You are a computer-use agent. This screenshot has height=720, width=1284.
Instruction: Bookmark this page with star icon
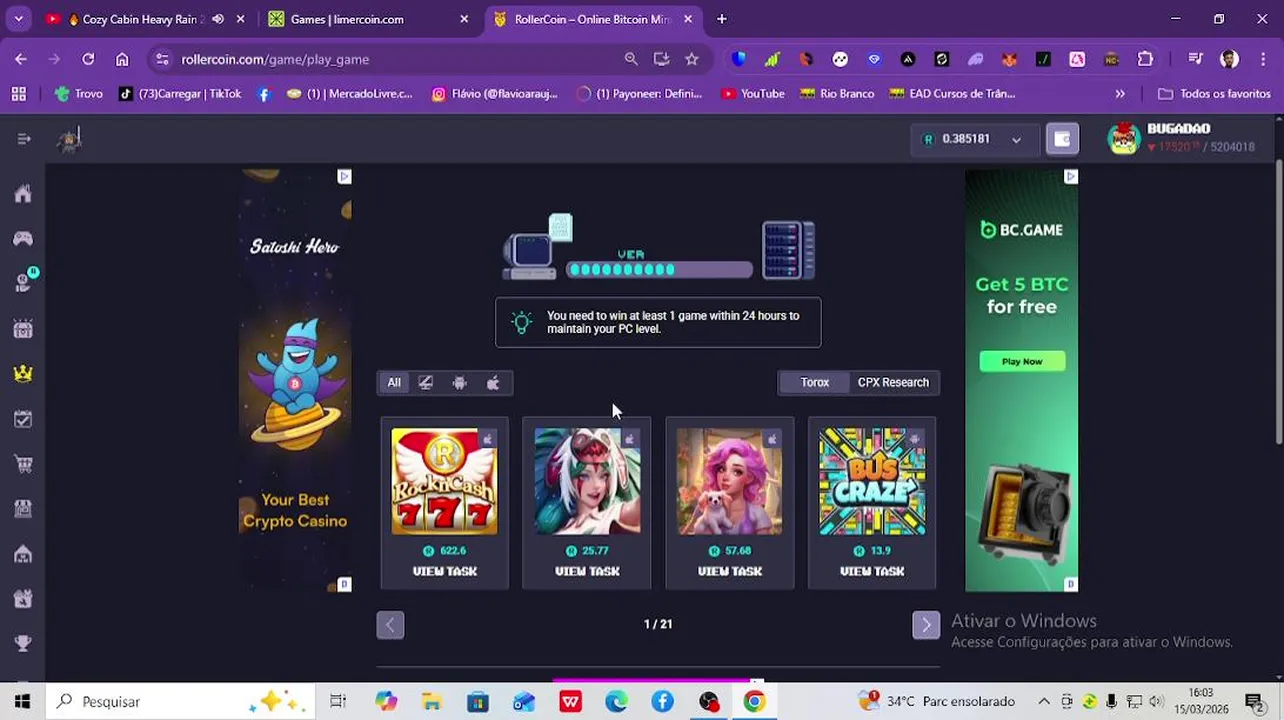coord(692,59)
